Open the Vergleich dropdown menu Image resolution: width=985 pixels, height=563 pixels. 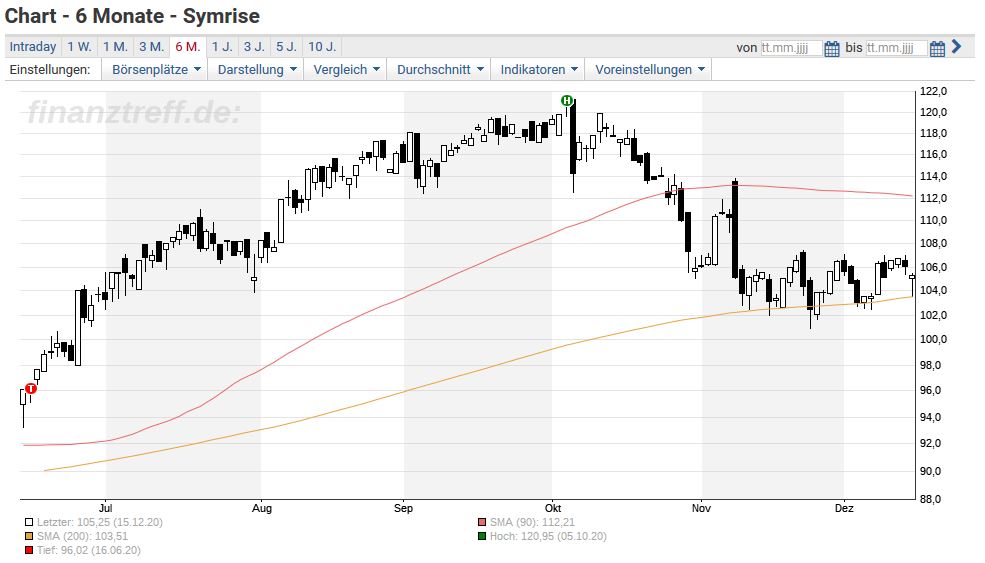pyautogui.click(x=346, y=70)
